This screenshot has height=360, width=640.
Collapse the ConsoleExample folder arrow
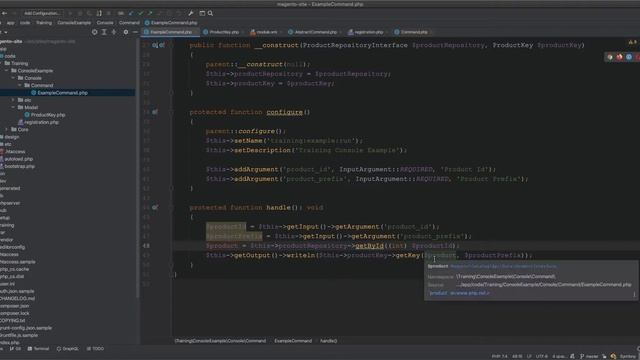click(7, 71)
